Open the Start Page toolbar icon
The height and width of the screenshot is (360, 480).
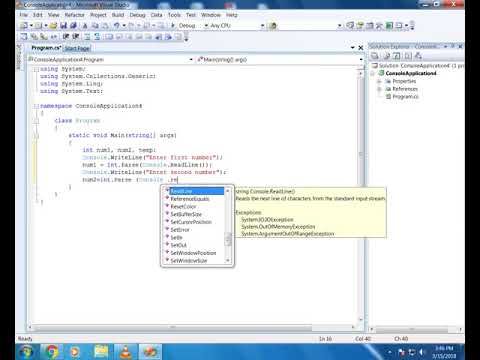[389, 25]
